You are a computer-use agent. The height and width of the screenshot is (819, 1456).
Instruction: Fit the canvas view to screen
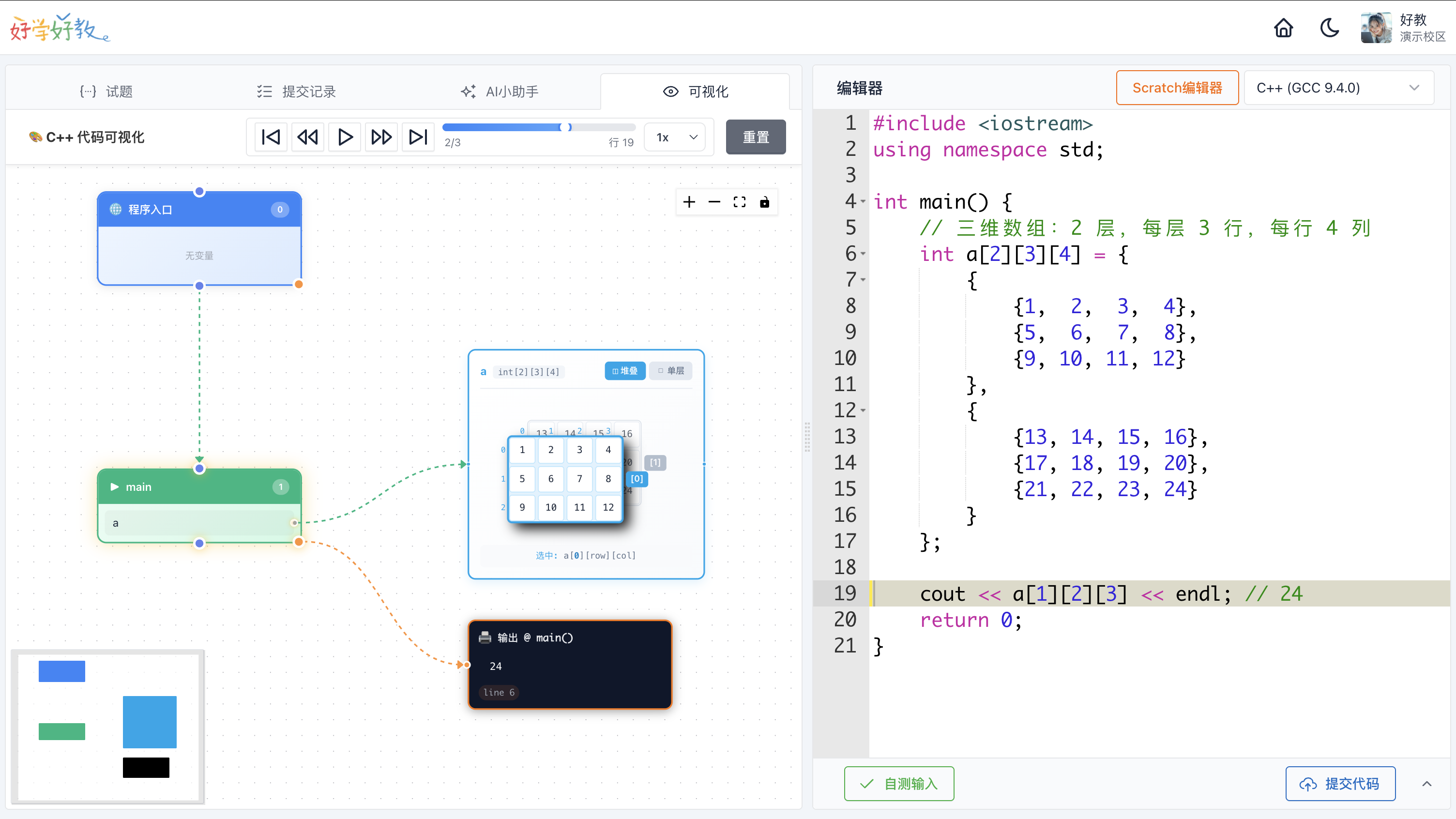739,202
